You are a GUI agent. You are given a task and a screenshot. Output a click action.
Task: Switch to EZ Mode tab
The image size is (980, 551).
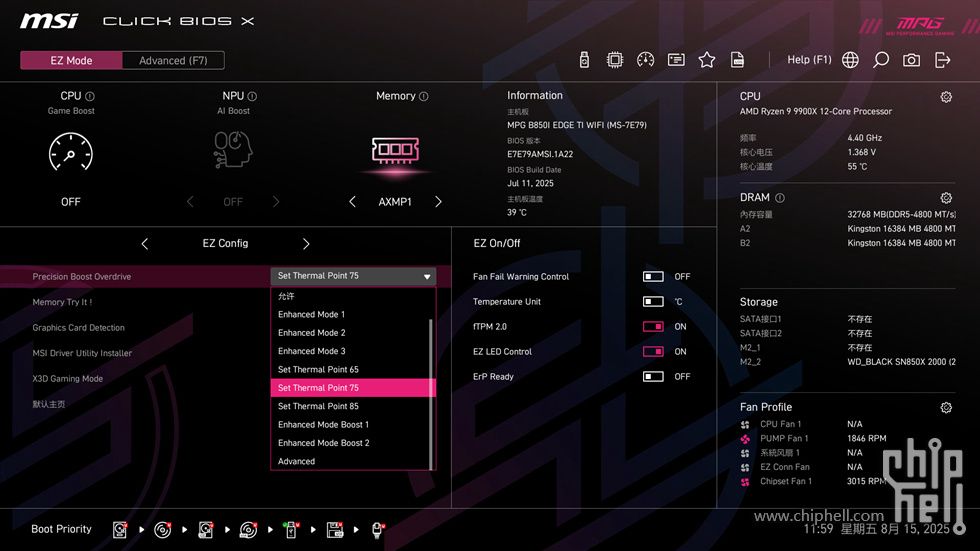[71, 61]
